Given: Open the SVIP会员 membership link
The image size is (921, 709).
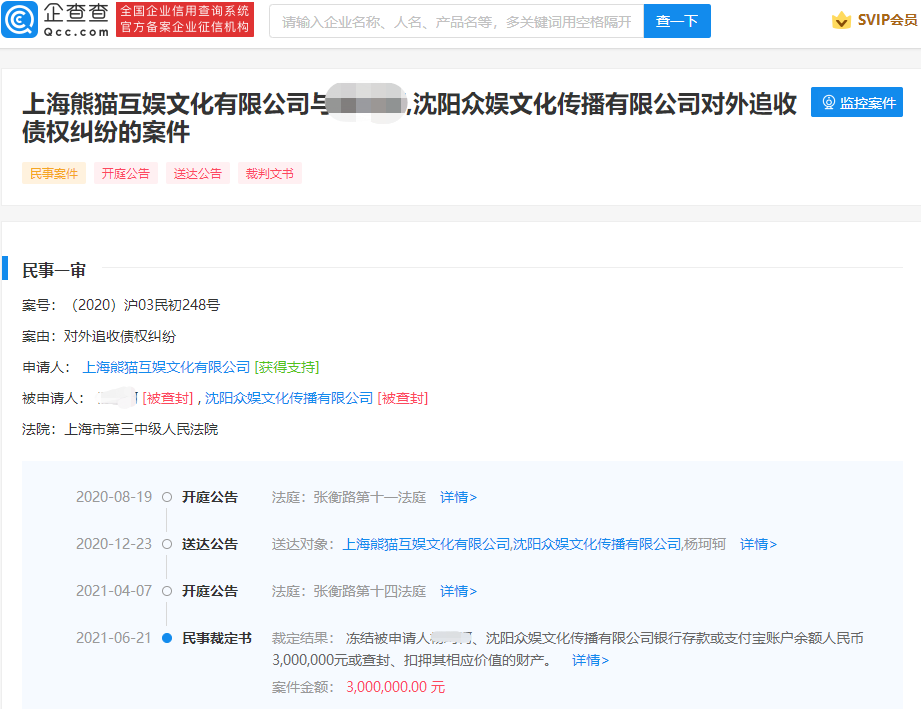Looking at the screenshot, I should point(887,20).
